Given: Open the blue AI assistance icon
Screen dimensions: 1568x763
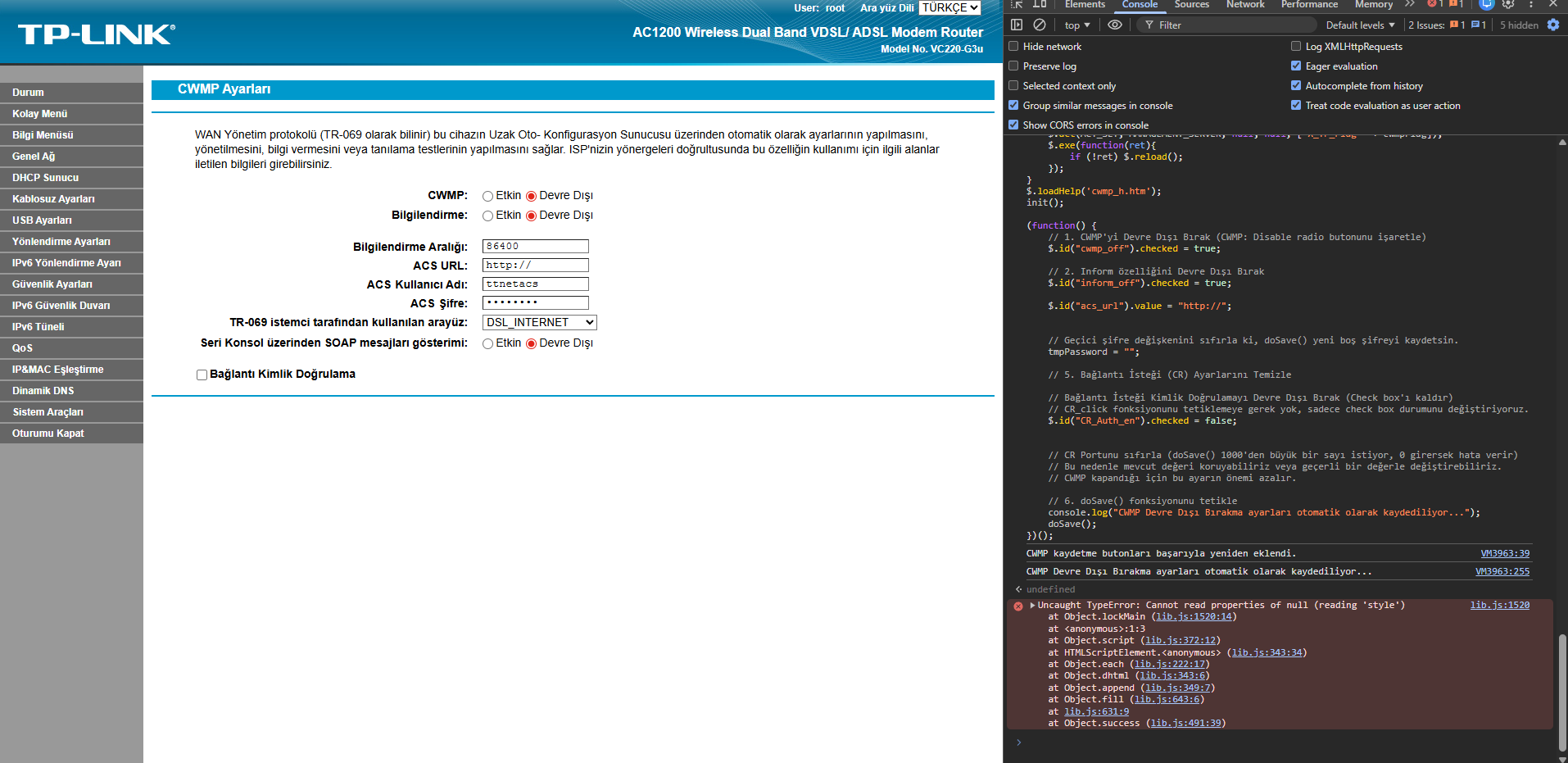Looking at the screenshot, I should pos(1486,4).
